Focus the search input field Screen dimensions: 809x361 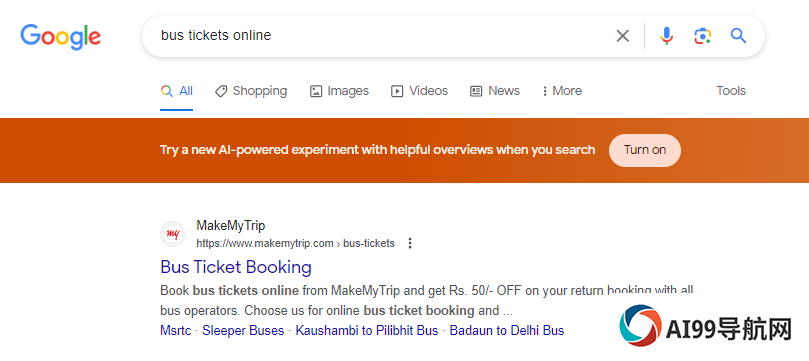[x=382, y=36]
